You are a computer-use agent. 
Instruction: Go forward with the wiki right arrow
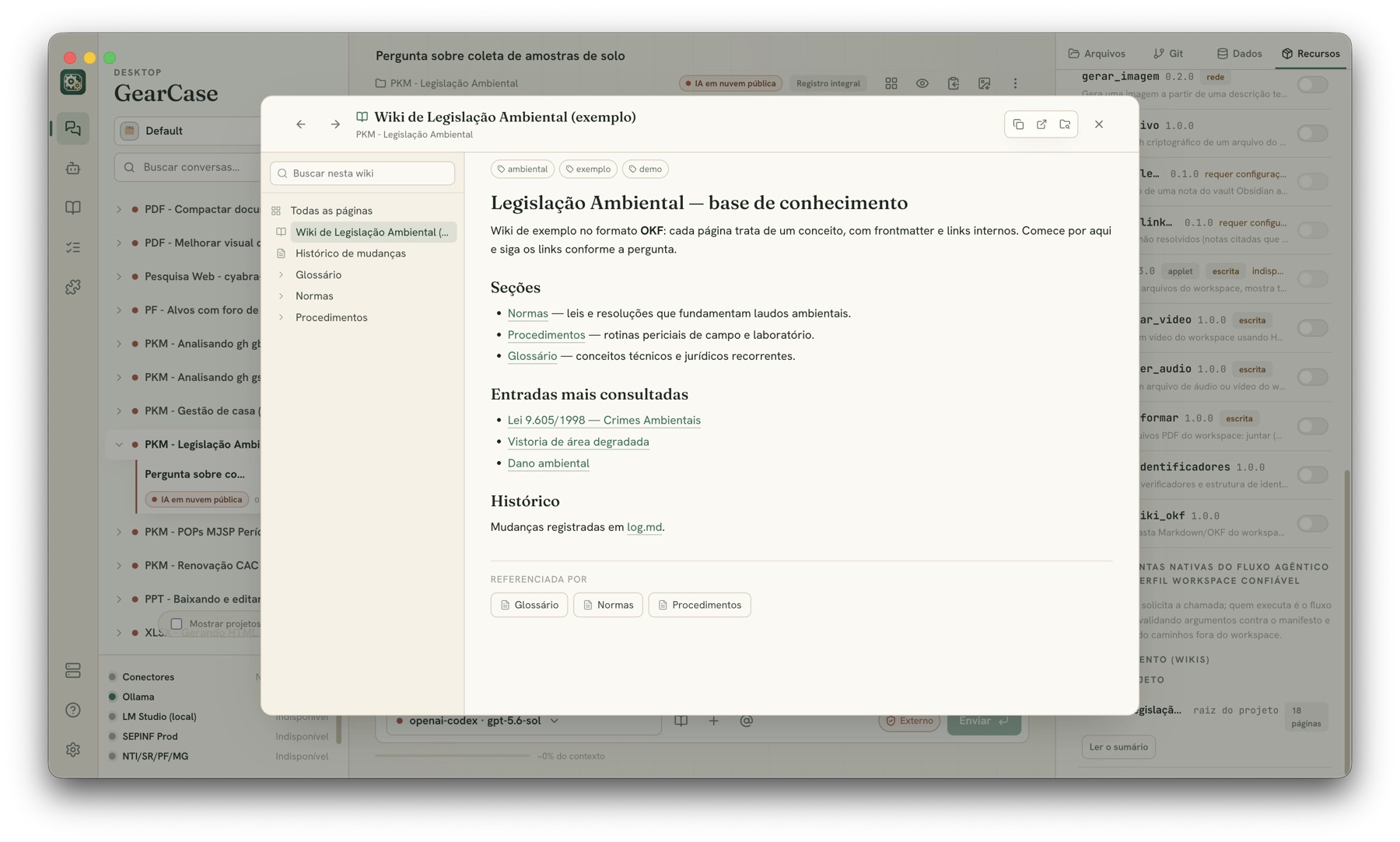click(335, 124)
